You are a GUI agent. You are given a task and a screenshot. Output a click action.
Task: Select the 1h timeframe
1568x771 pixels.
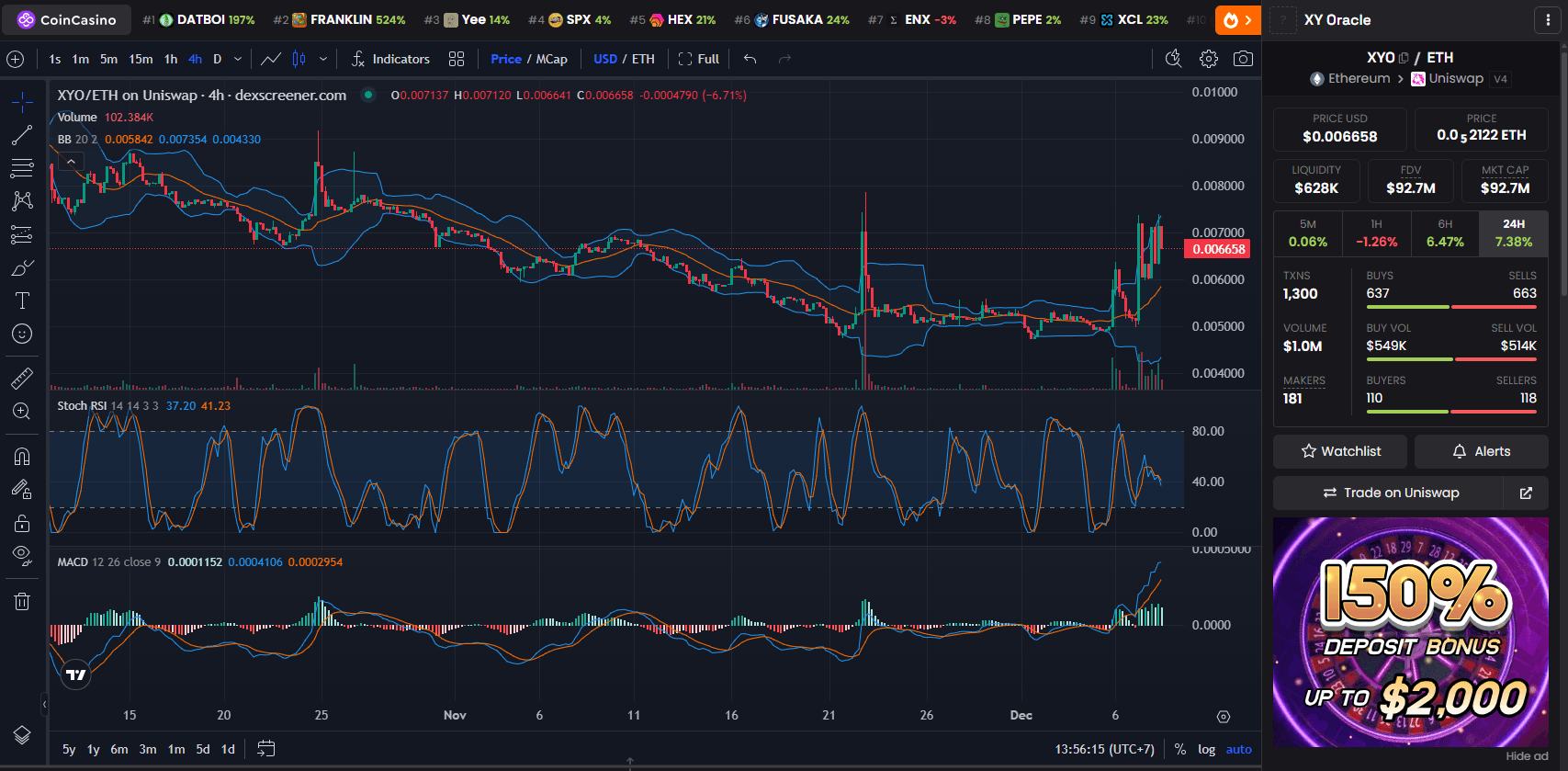171,59
